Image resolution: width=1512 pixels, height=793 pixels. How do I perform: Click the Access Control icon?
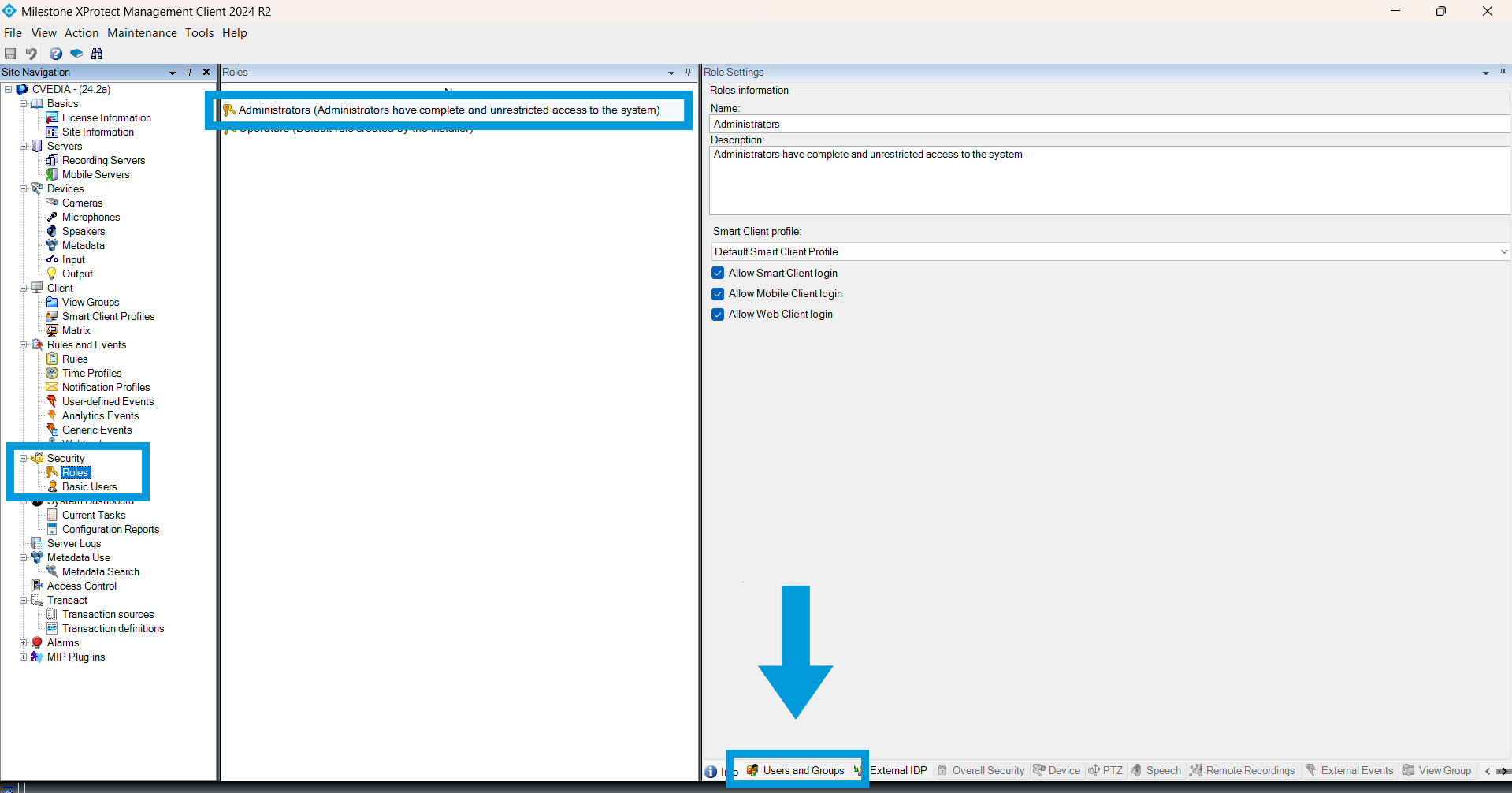point(36,586)
